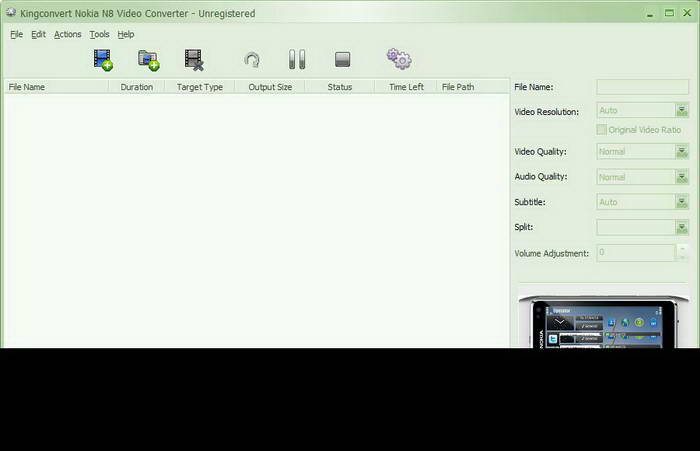Click the Volume Adjustment value field
Viewport: 700px width, 451px height.
636,253
